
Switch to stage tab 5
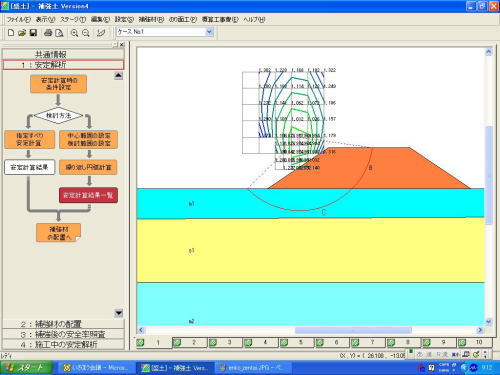296,342
